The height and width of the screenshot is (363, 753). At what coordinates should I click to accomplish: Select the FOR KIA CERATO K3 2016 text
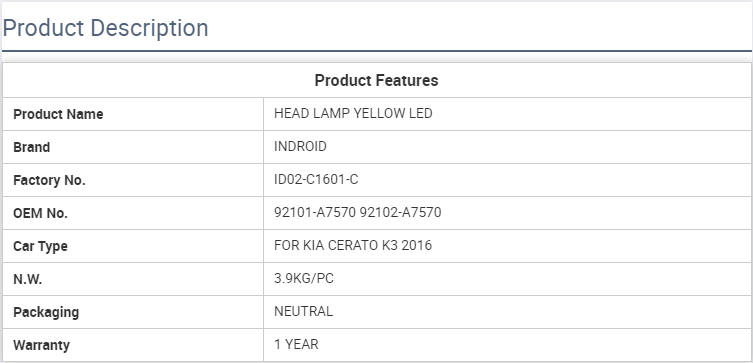(353, 245)
